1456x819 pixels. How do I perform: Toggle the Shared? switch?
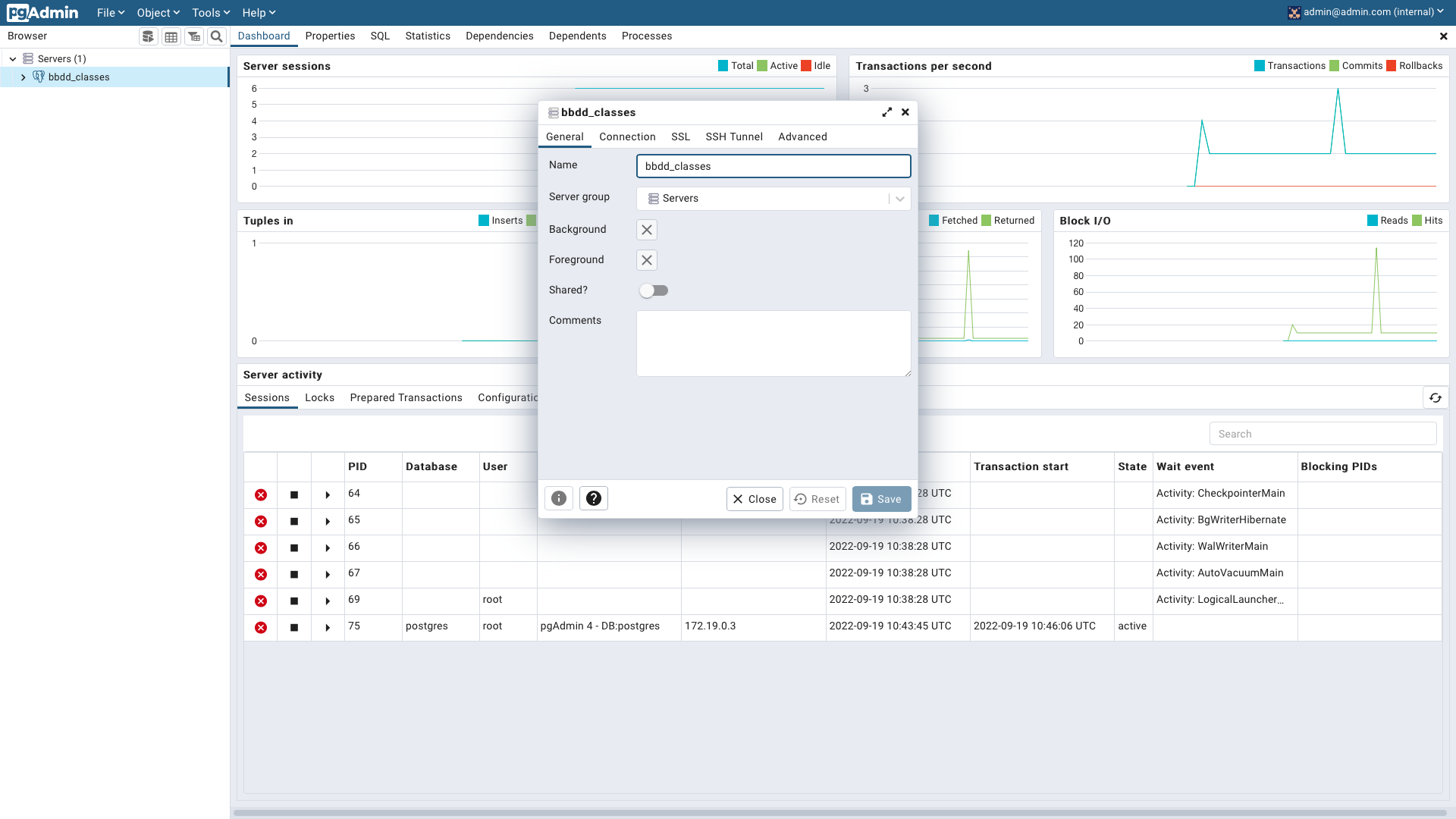click(x=654, y=290)
